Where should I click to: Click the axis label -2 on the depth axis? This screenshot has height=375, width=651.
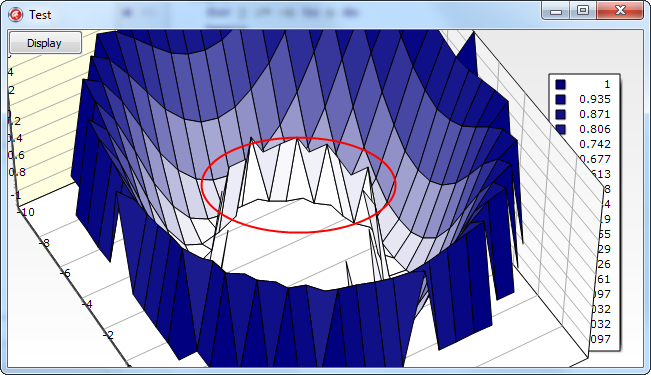pyautogui.click(x=108, y=335)
